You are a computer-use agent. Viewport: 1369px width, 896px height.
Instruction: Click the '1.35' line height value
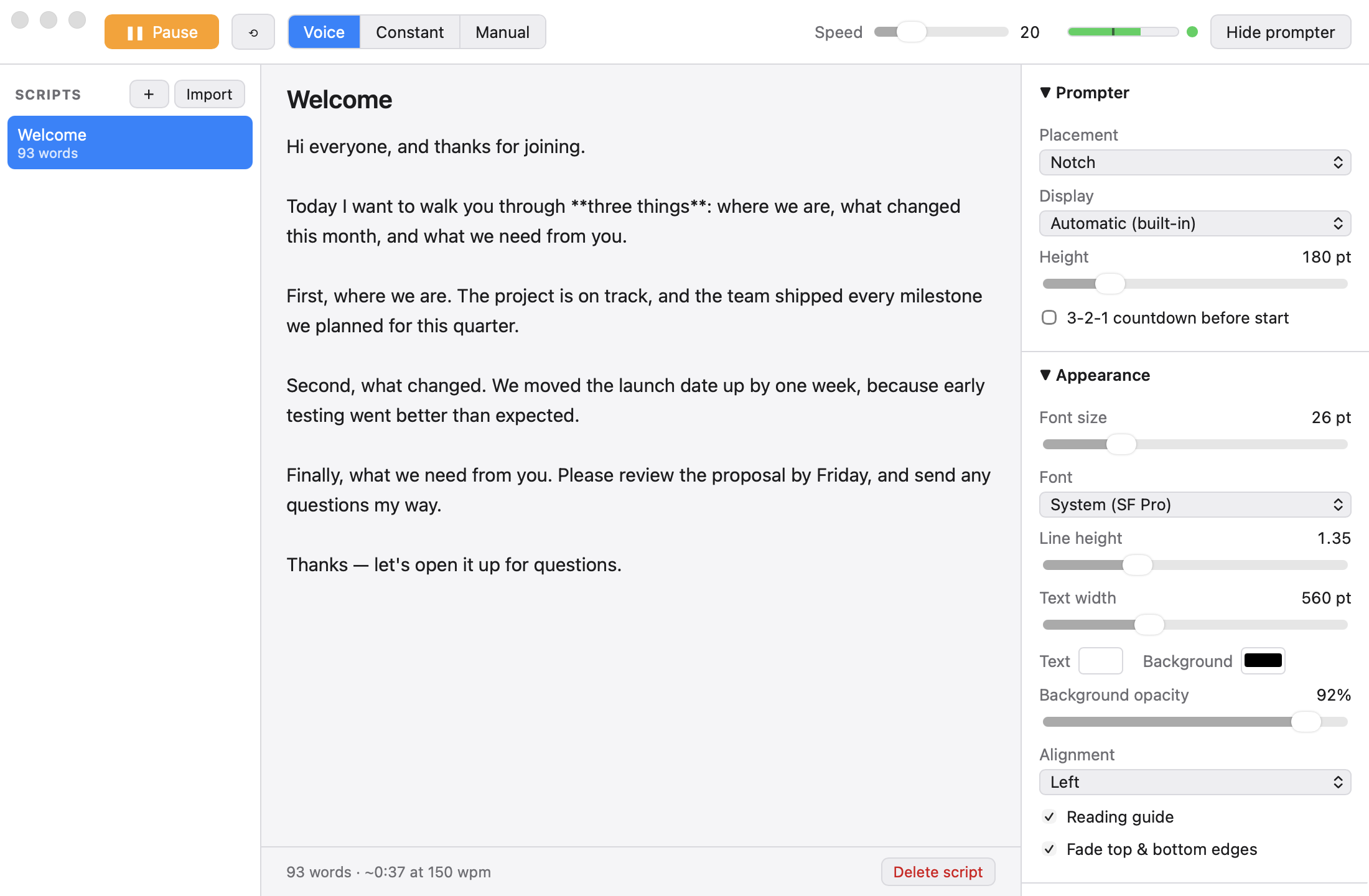tap(1334, 538)
